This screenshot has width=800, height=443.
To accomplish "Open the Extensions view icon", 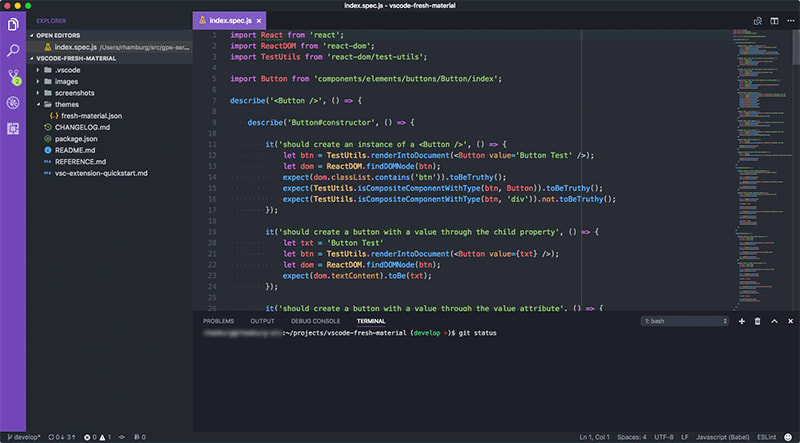I will [13, 129].
